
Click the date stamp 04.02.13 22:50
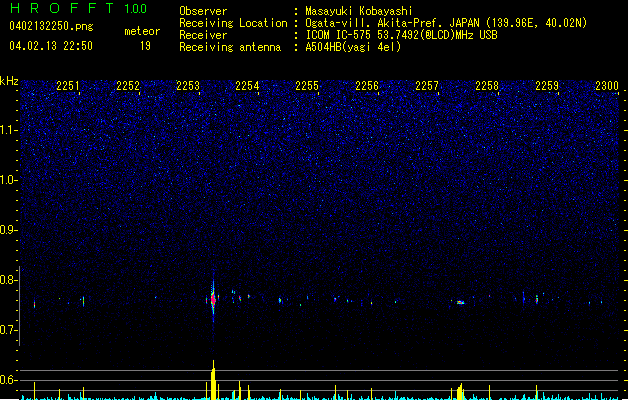pyautogui.click(x=51, y=46)
